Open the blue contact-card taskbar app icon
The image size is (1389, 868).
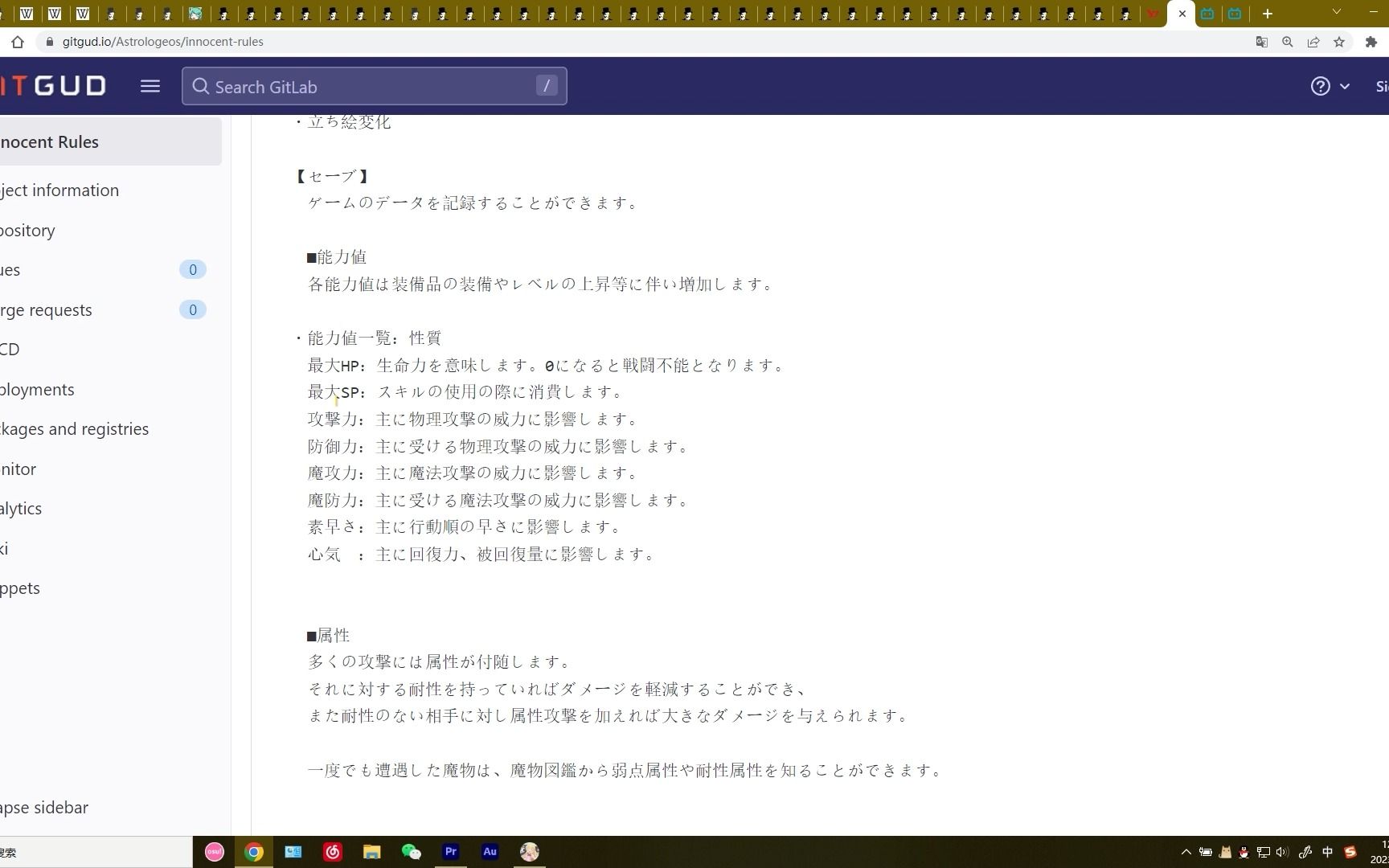coord(293,852)
